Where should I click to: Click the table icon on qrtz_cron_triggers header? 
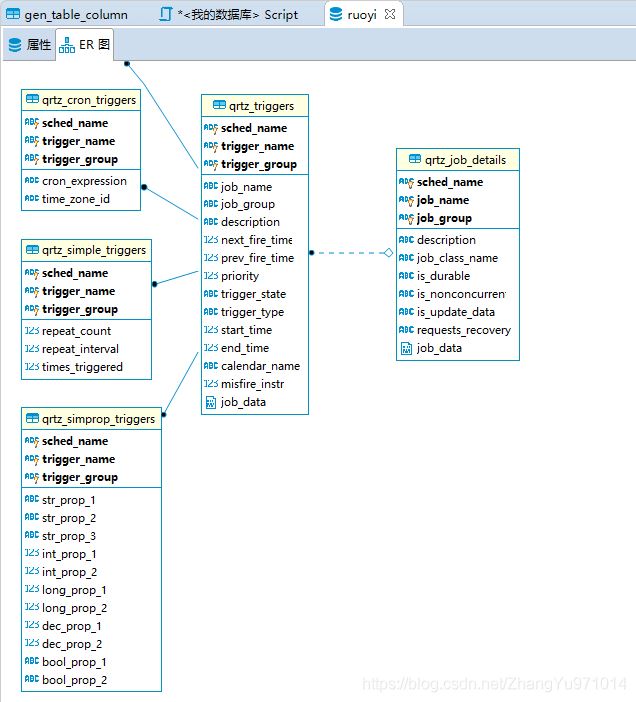coord(32,99)
